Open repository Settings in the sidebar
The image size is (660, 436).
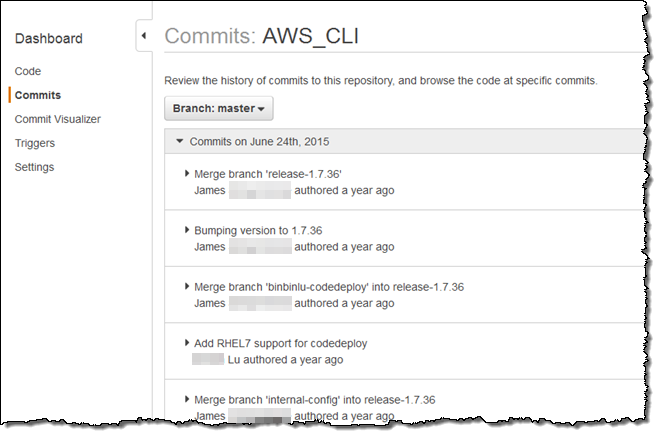pos(34,167)
